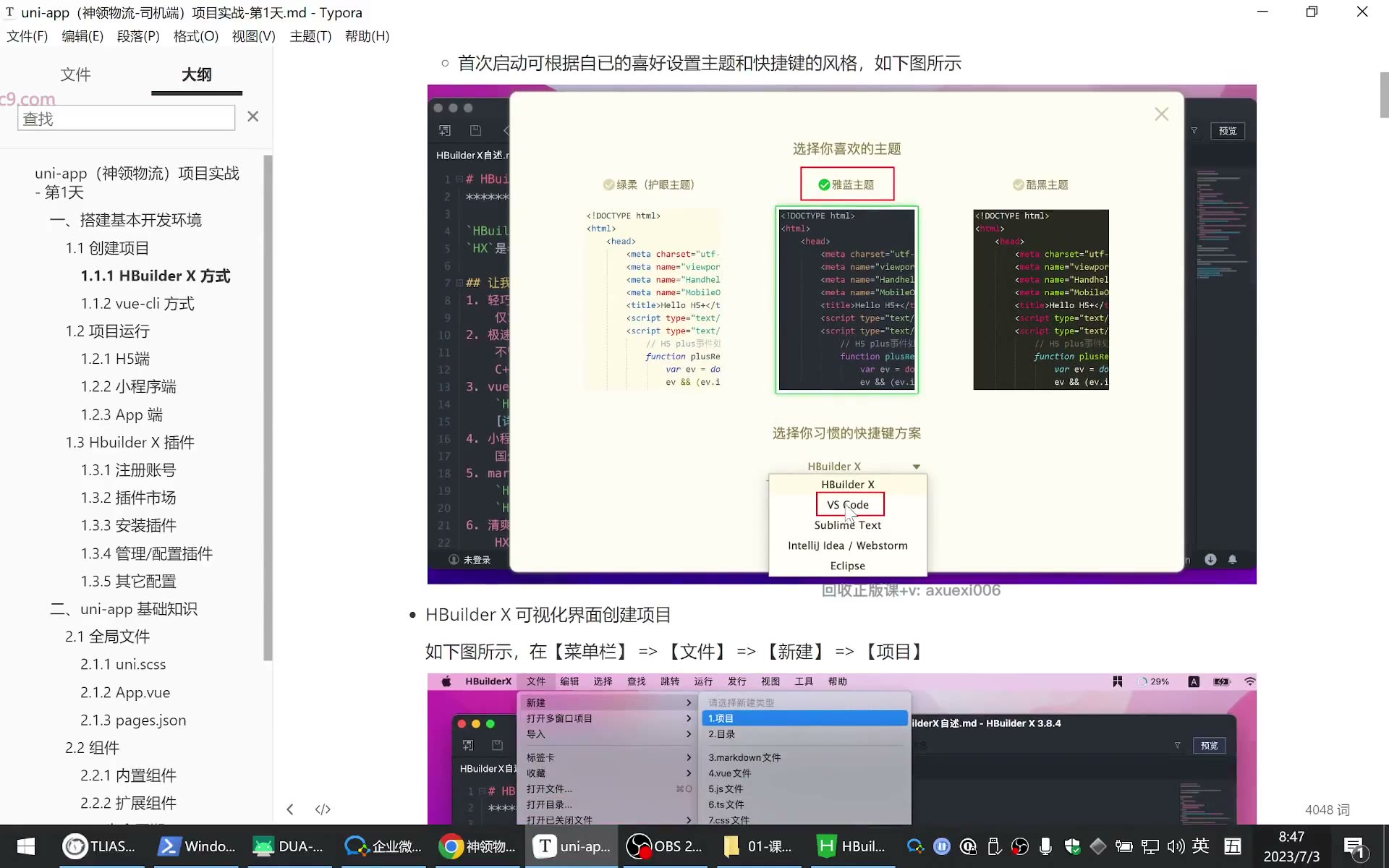The image size is (1389, 868).
Task: Open the 主题(T) menu
Action: 310,36
